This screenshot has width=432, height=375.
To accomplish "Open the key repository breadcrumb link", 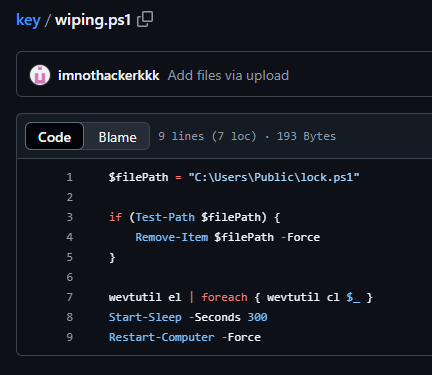I will (x=28, y=20).
